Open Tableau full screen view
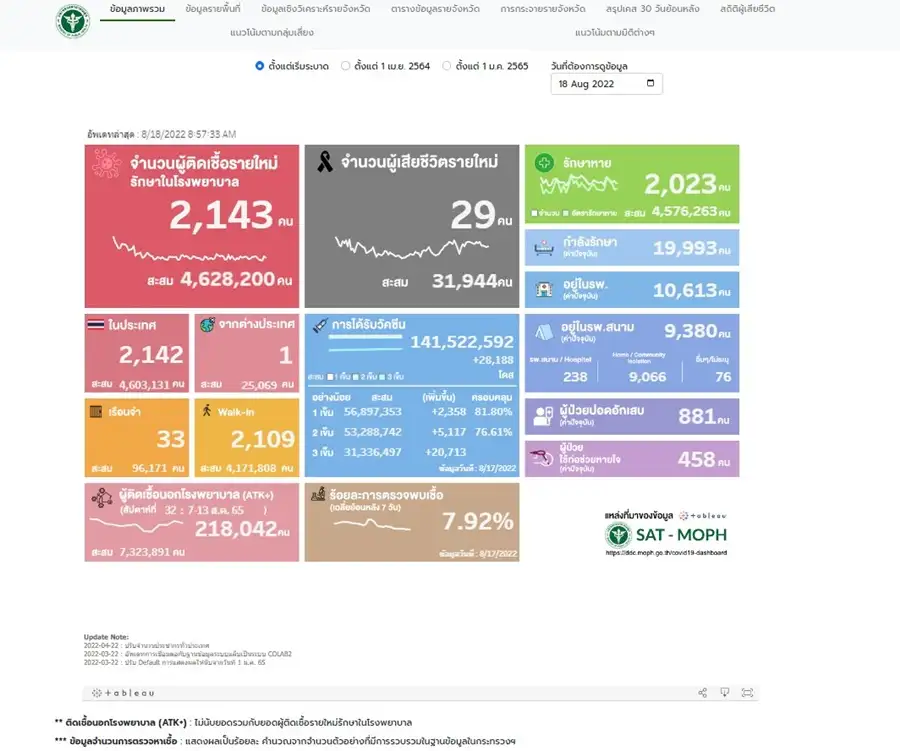Viewport: 900px width, 751px height. (x=748, y=692)
